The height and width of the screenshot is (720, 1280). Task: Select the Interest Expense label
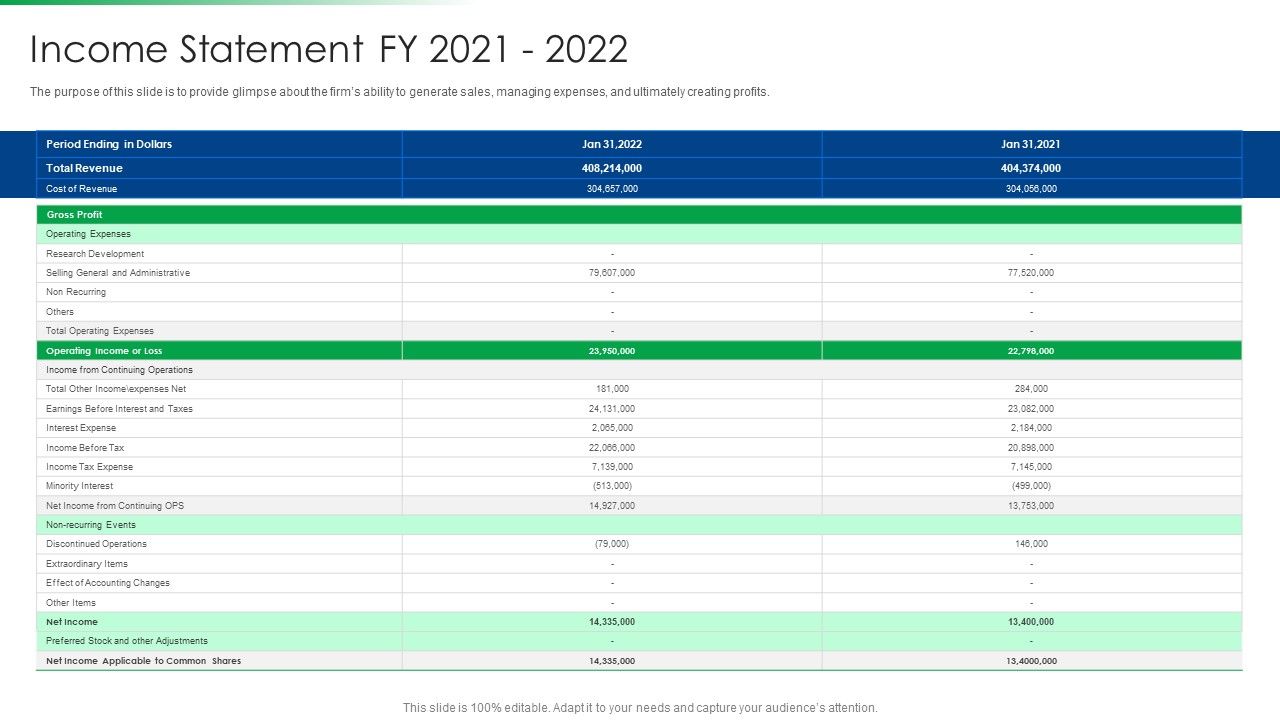[81, 428]
